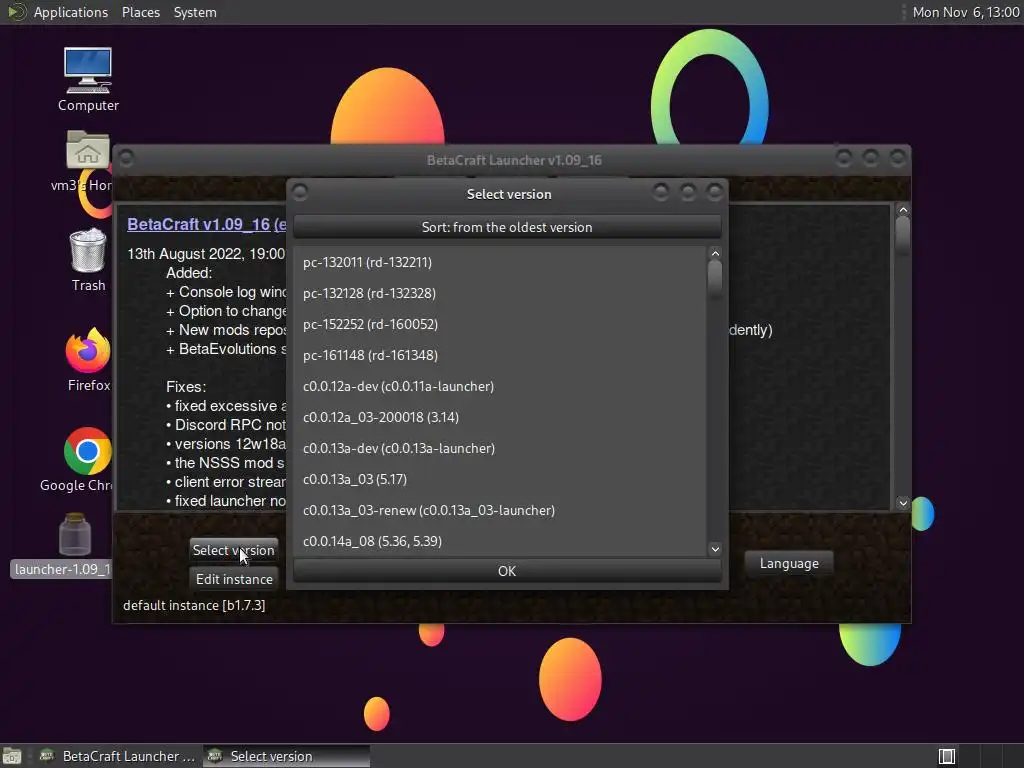The width and height of the screenshot is (1024, 768).
Task: Open the Language button
Action: [789, 564]
